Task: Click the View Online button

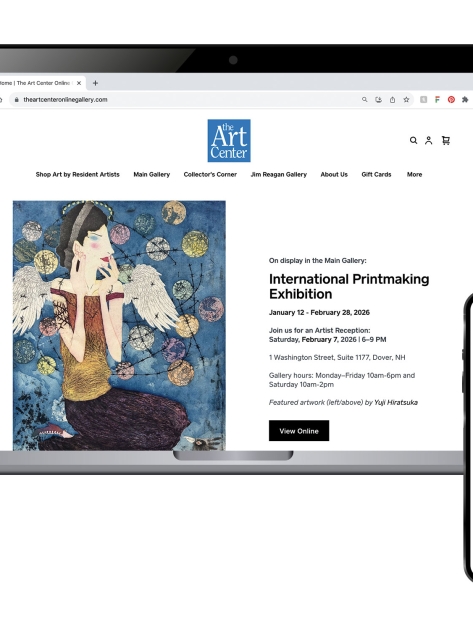Action: tap(299, 431)
